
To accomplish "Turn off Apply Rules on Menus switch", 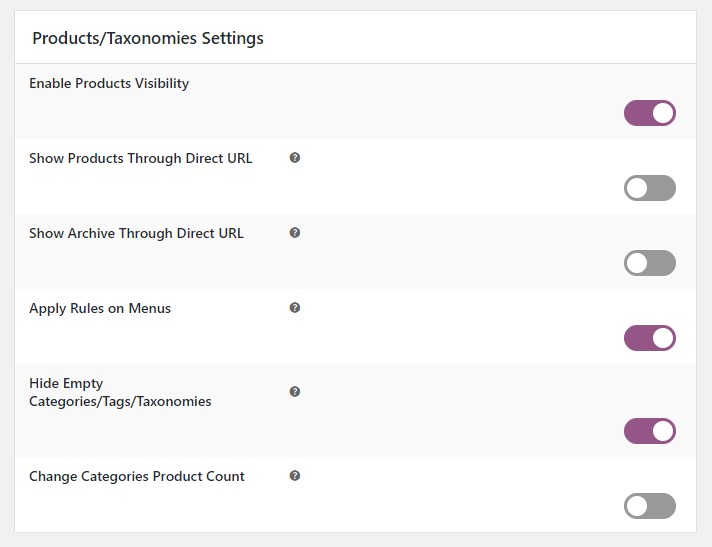I will (x=650, y=338).
